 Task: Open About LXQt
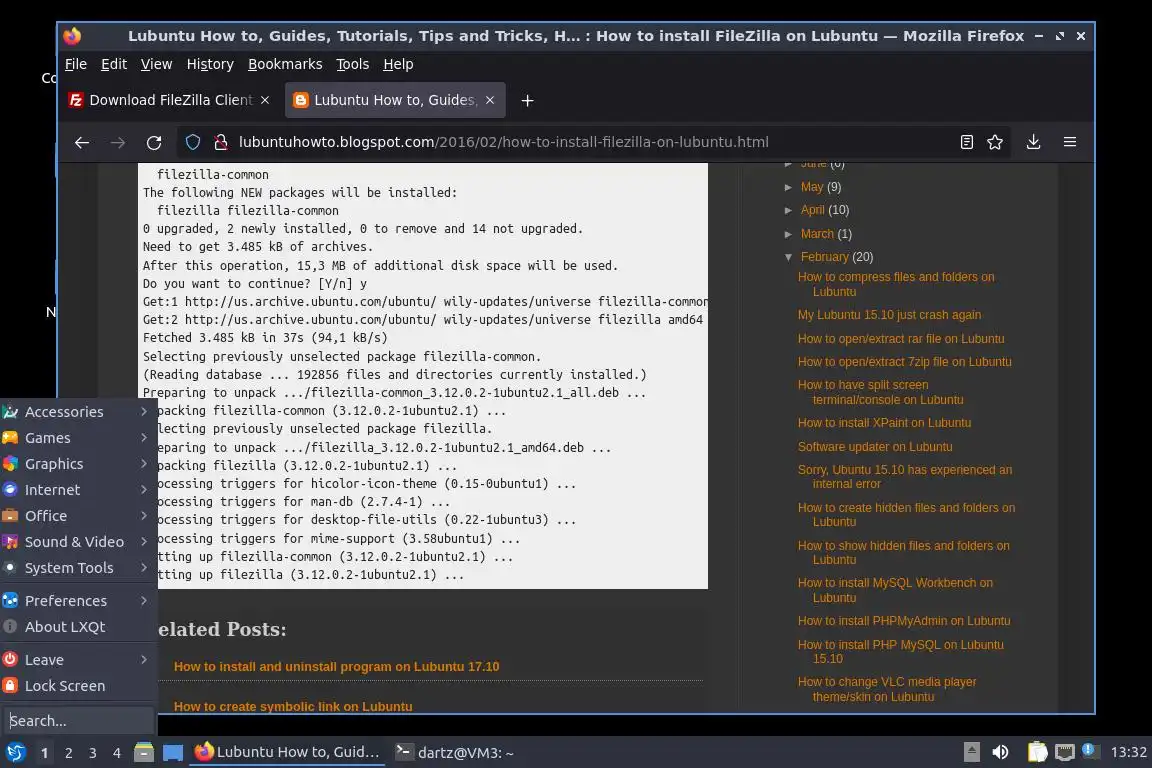(x=79, y=627)
